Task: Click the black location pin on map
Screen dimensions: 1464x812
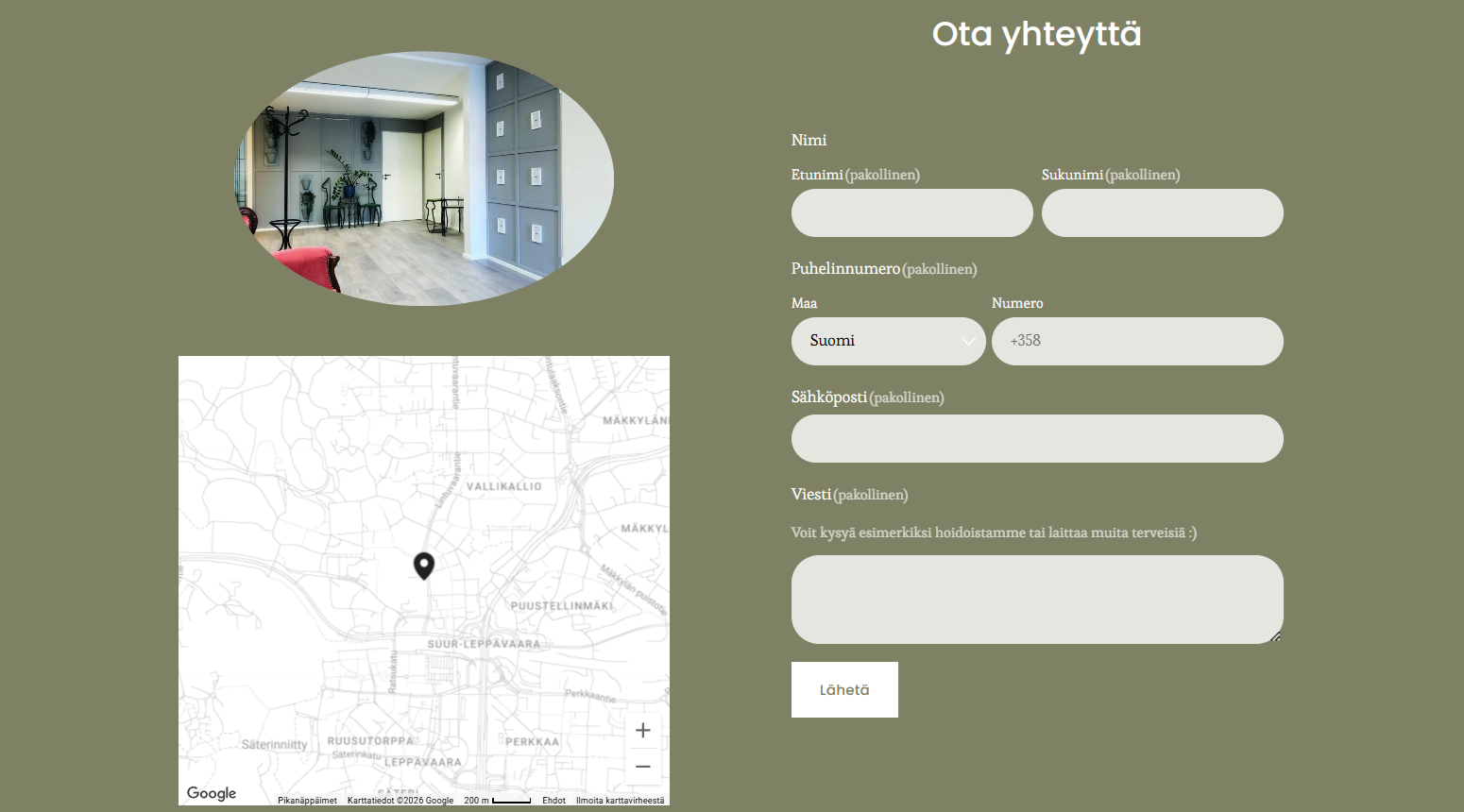Action: click(424, 566)
